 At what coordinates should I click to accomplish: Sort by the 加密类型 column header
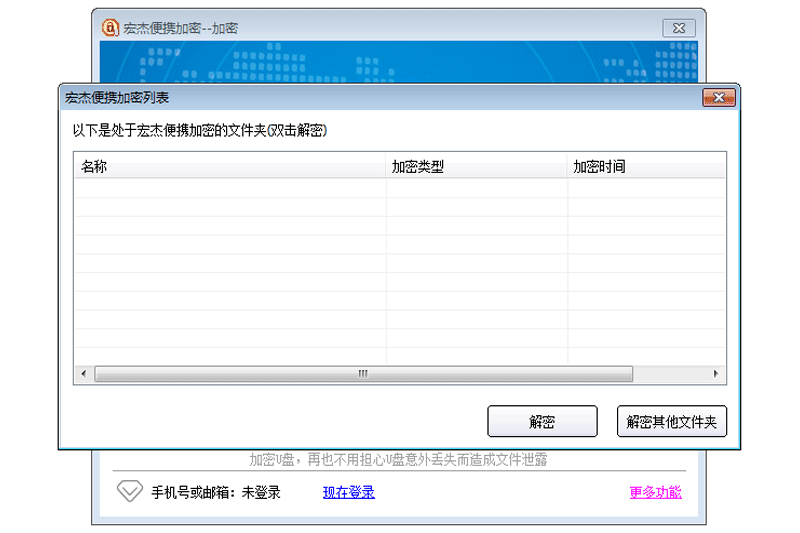coord(477,166)
